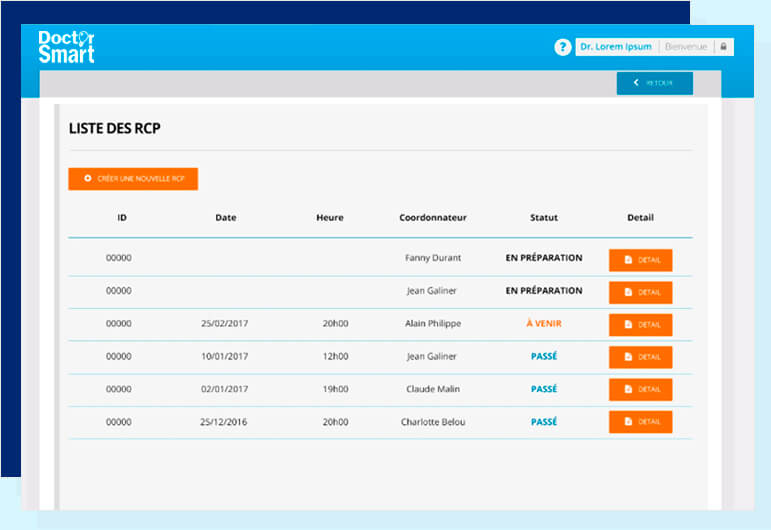Click the lock icon in header
This screenshot has width=771, height=530.
pyautogui.click(x=723, y=47)
